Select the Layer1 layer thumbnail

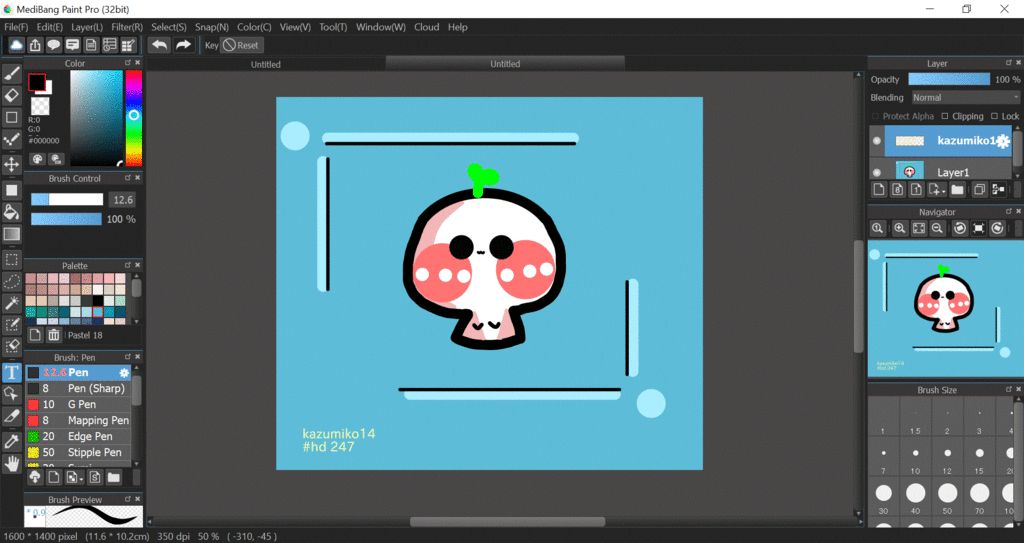point(909,172)
